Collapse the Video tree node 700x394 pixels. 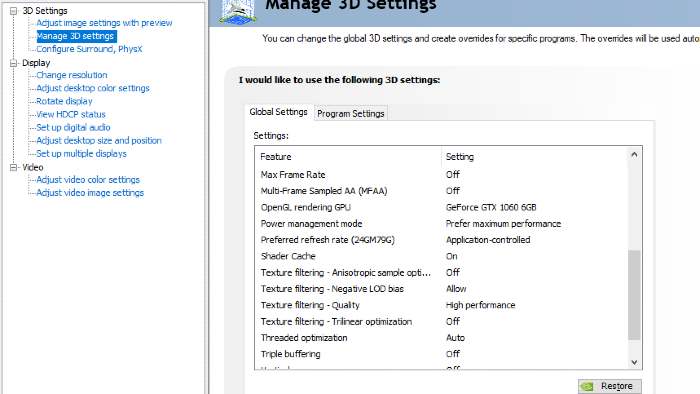click(x=13, y=167)
